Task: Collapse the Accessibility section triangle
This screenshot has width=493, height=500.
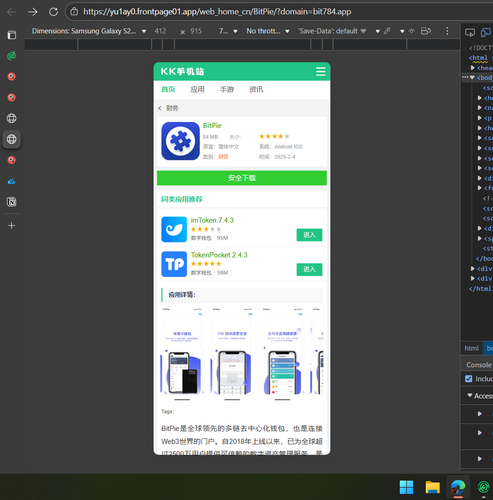Action: point(470,395)
